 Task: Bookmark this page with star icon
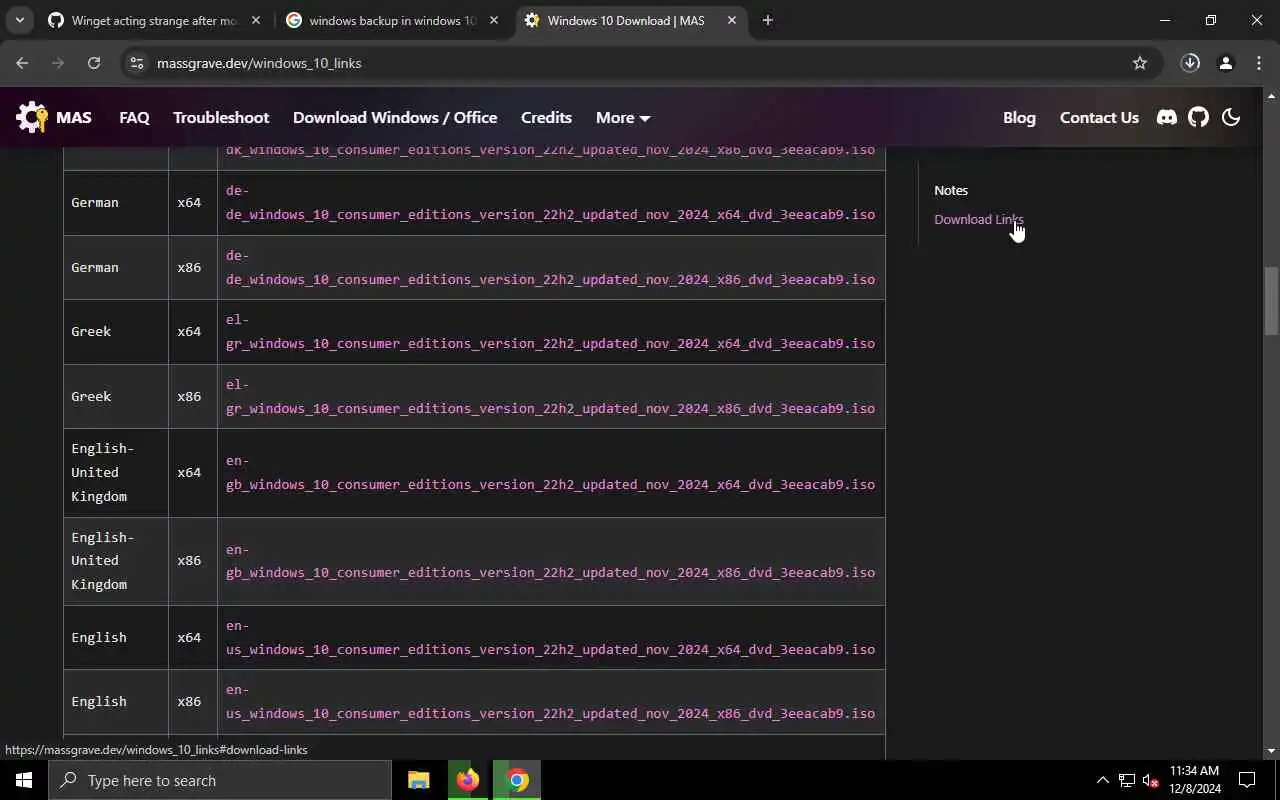1139,63
